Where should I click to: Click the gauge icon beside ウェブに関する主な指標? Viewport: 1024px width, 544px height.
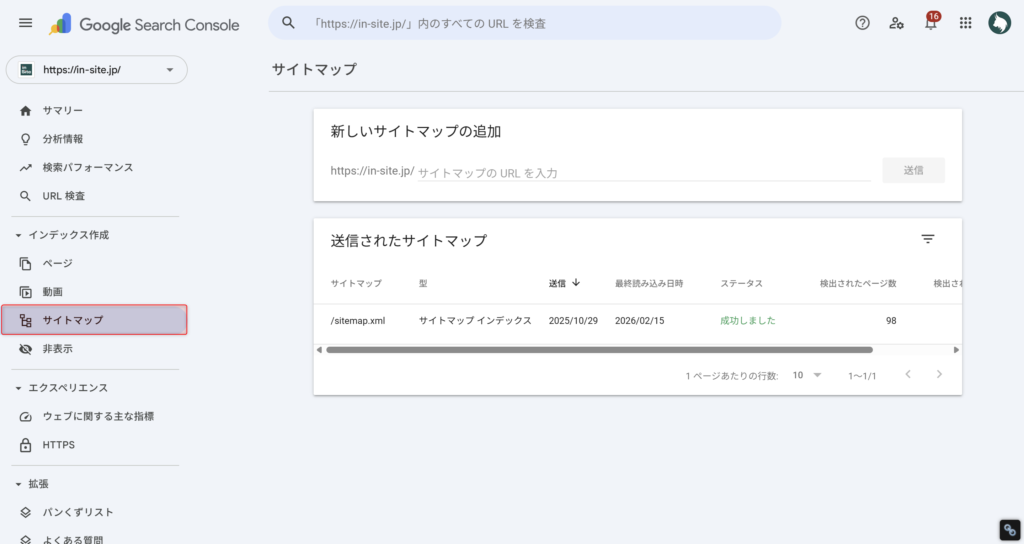point(25,417)
